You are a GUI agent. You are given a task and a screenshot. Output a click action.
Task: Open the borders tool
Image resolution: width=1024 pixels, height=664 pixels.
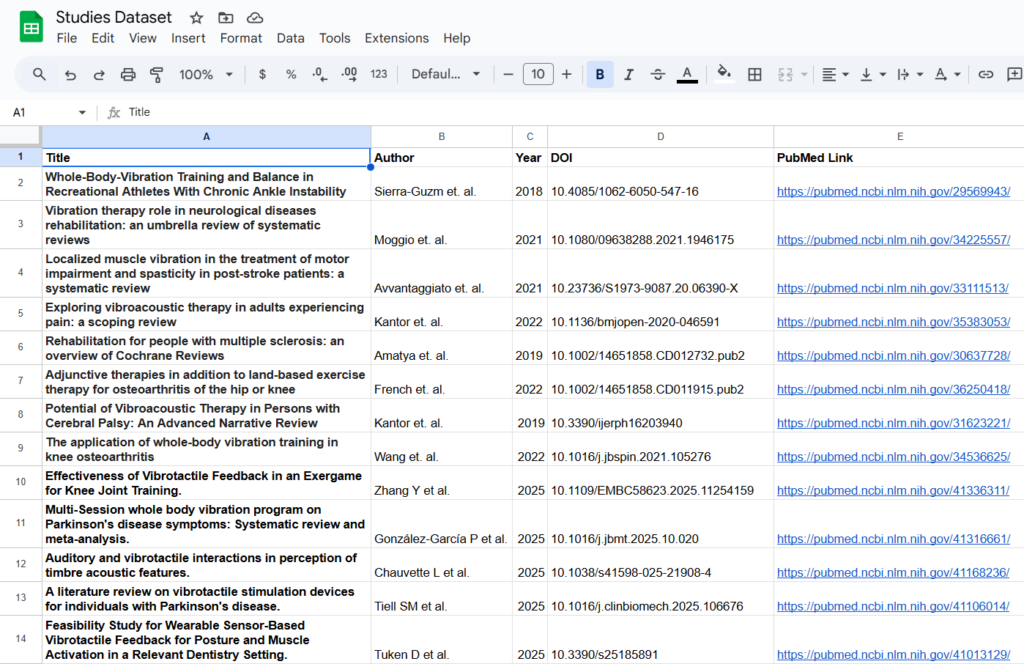pos(755,74)
